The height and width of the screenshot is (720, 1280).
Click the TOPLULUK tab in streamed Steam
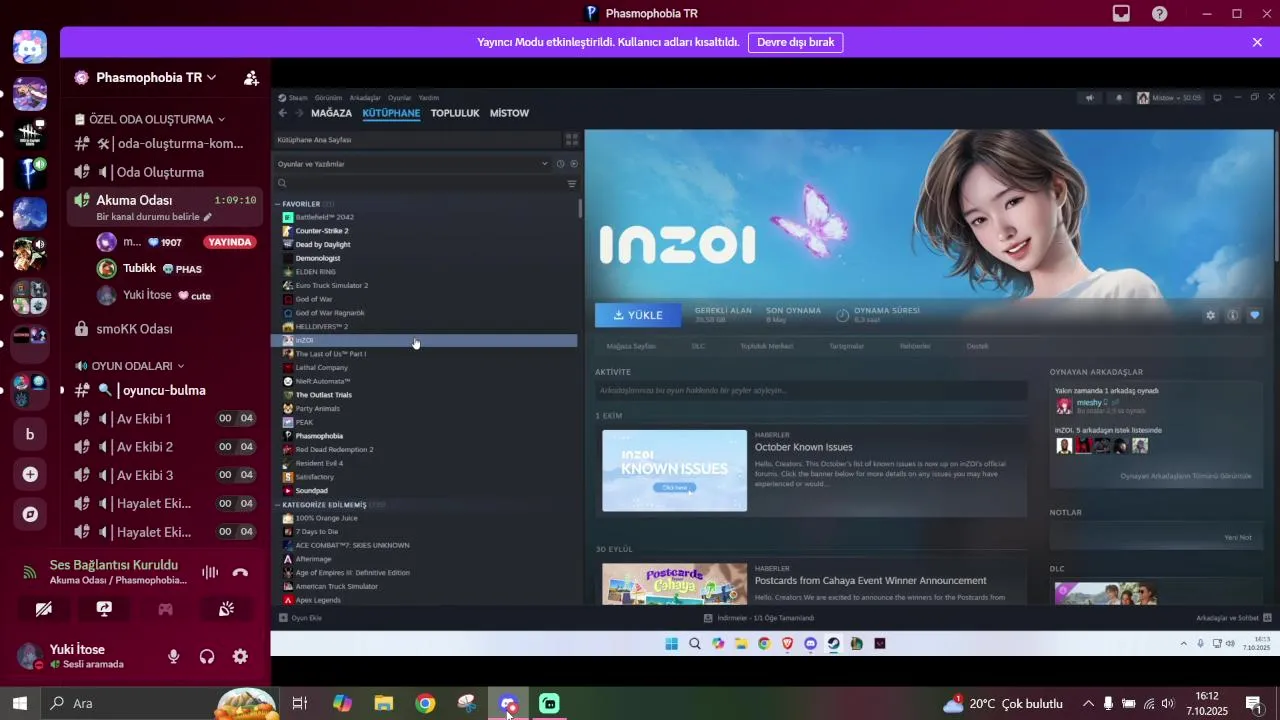pyautogui.click(x=455, y=113)
